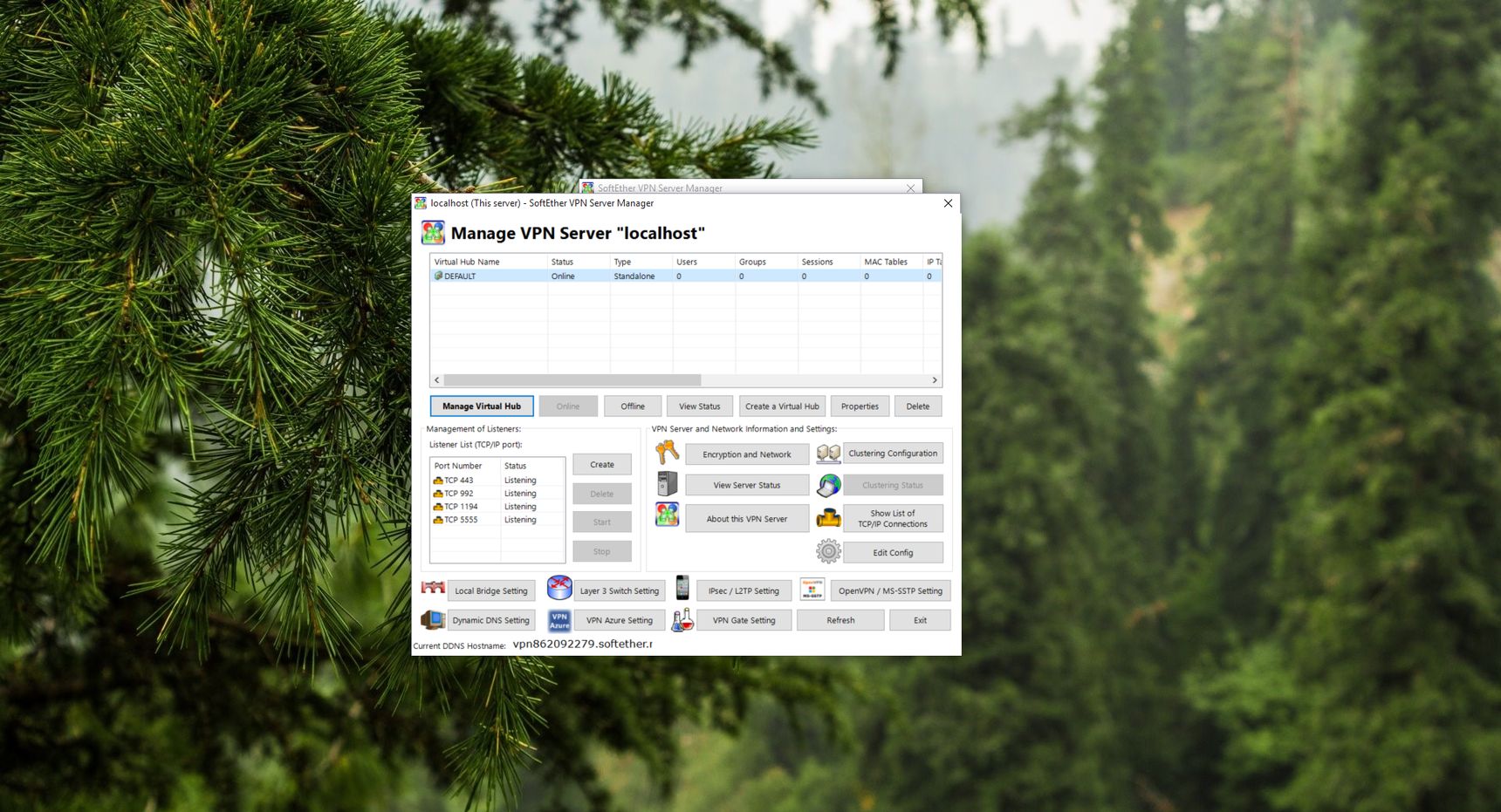Image resolution: width=1501 pixels, height=812 pixels.
Task: Click the icon beside About this VPN Server
Action: click(x=668, y=515)
